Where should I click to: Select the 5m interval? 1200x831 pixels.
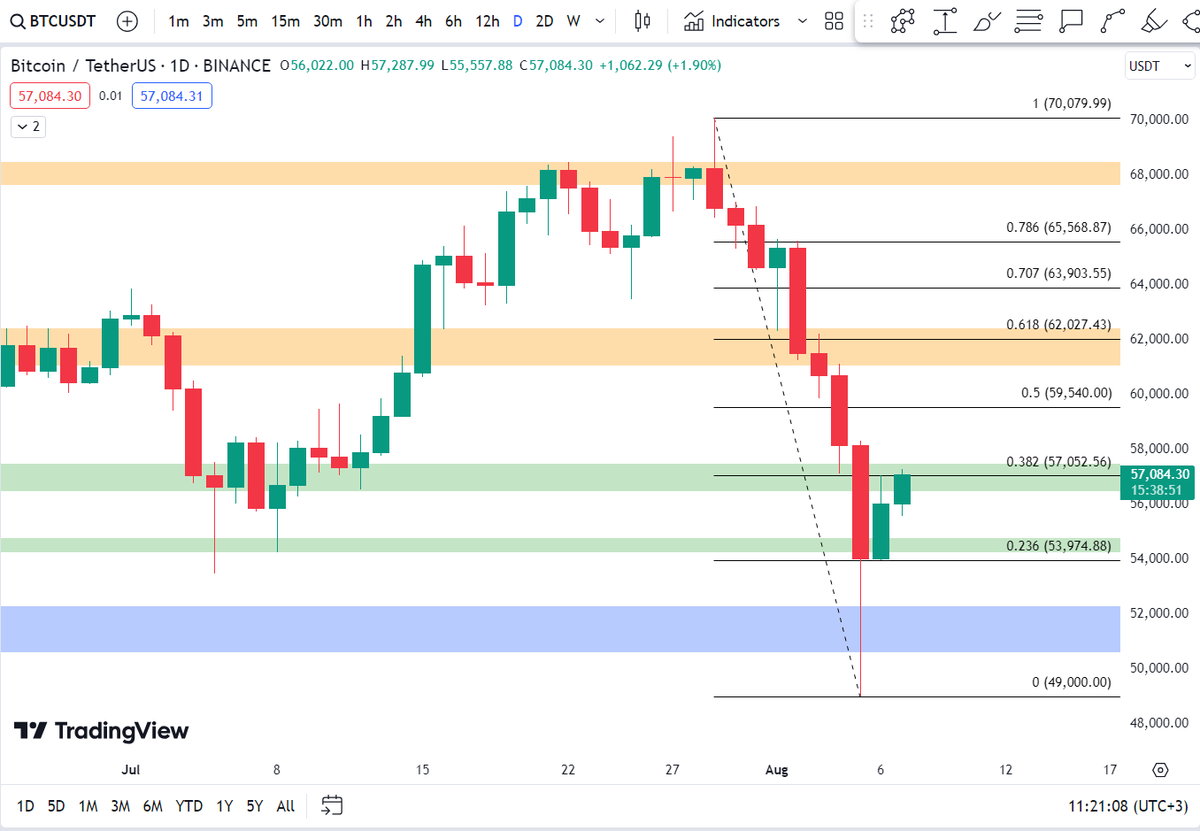pos(247,21)
